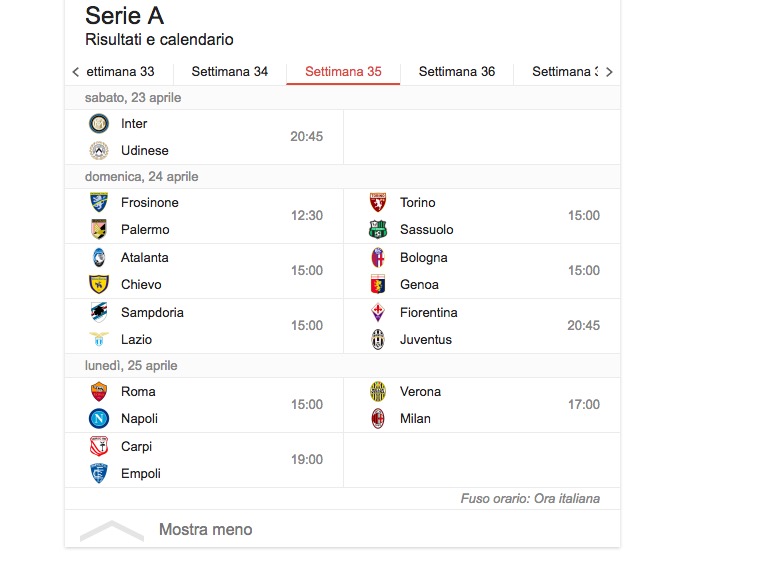
Task: Click the Roma club logo
Action: pyautogui.click(x=98, y=392)
